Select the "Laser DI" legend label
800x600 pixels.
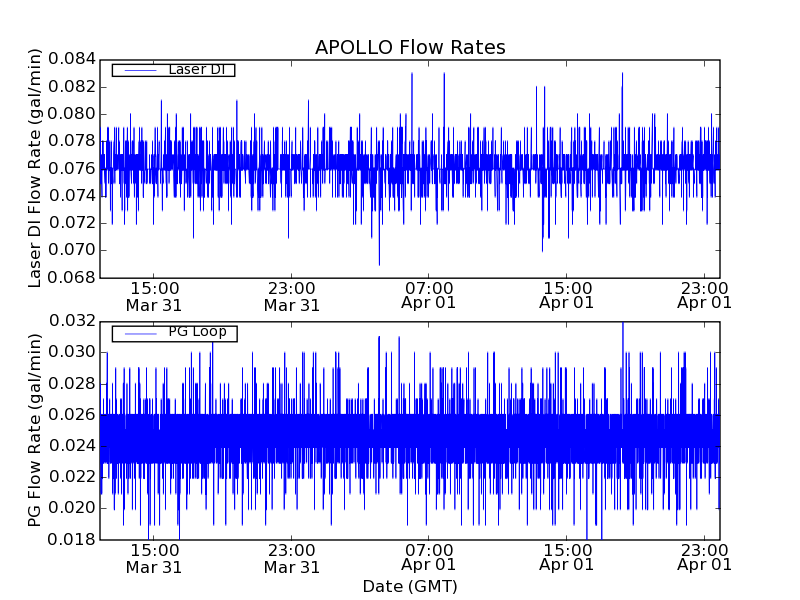pos(196,69)
